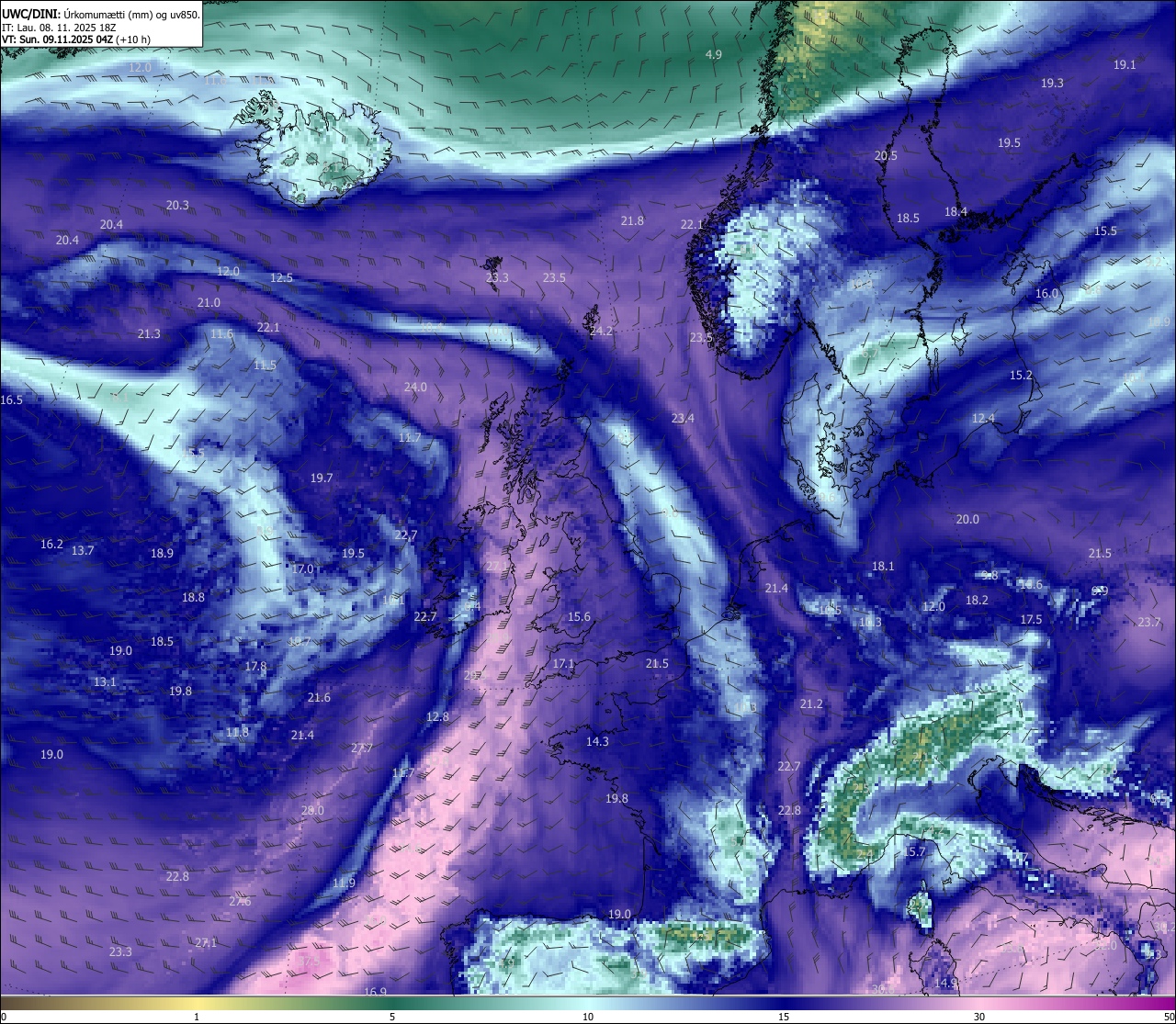Click the 50 tick on the color scale
1176x1024 pixels.
point(1170,1017)
